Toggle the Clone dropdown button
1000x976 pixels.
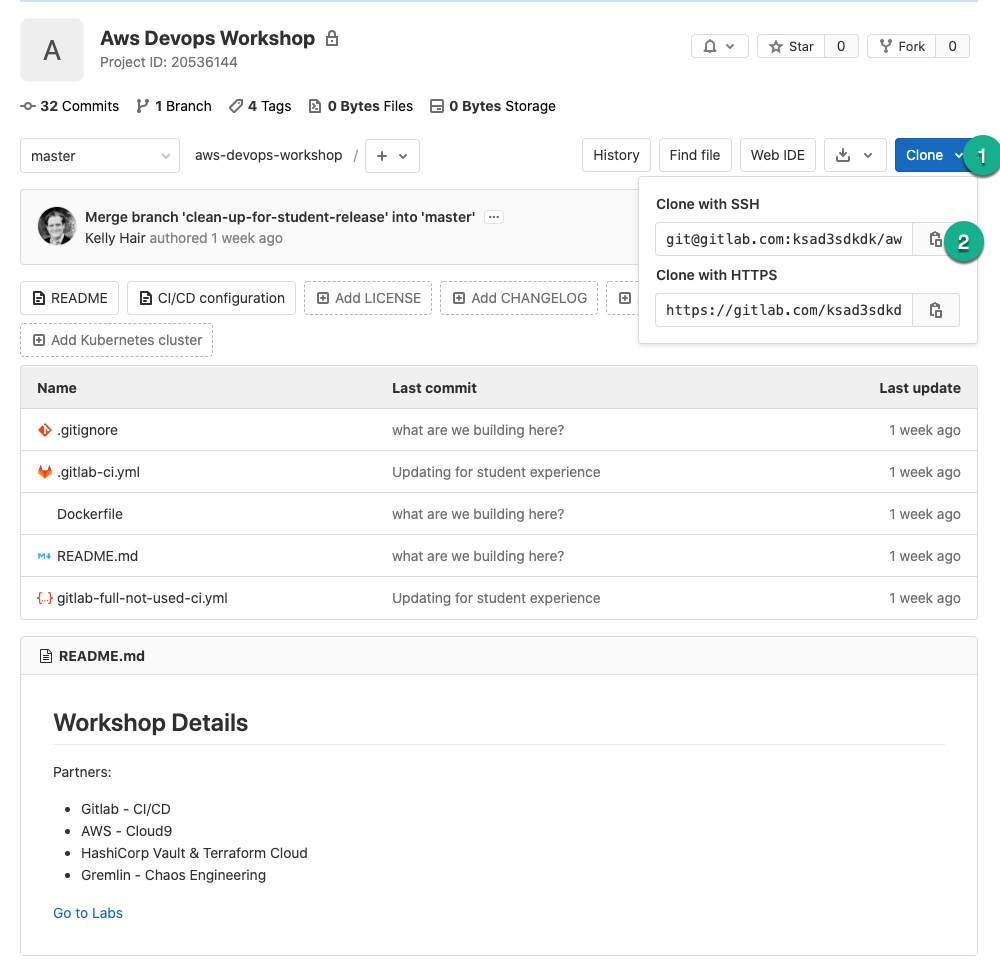tap(933, 155)
